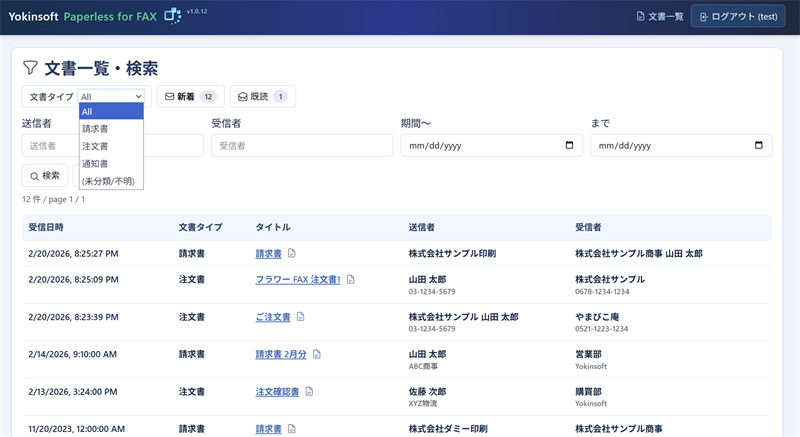Choose 請求書 from the document type list
800x437 pixels.
point(111,128)
